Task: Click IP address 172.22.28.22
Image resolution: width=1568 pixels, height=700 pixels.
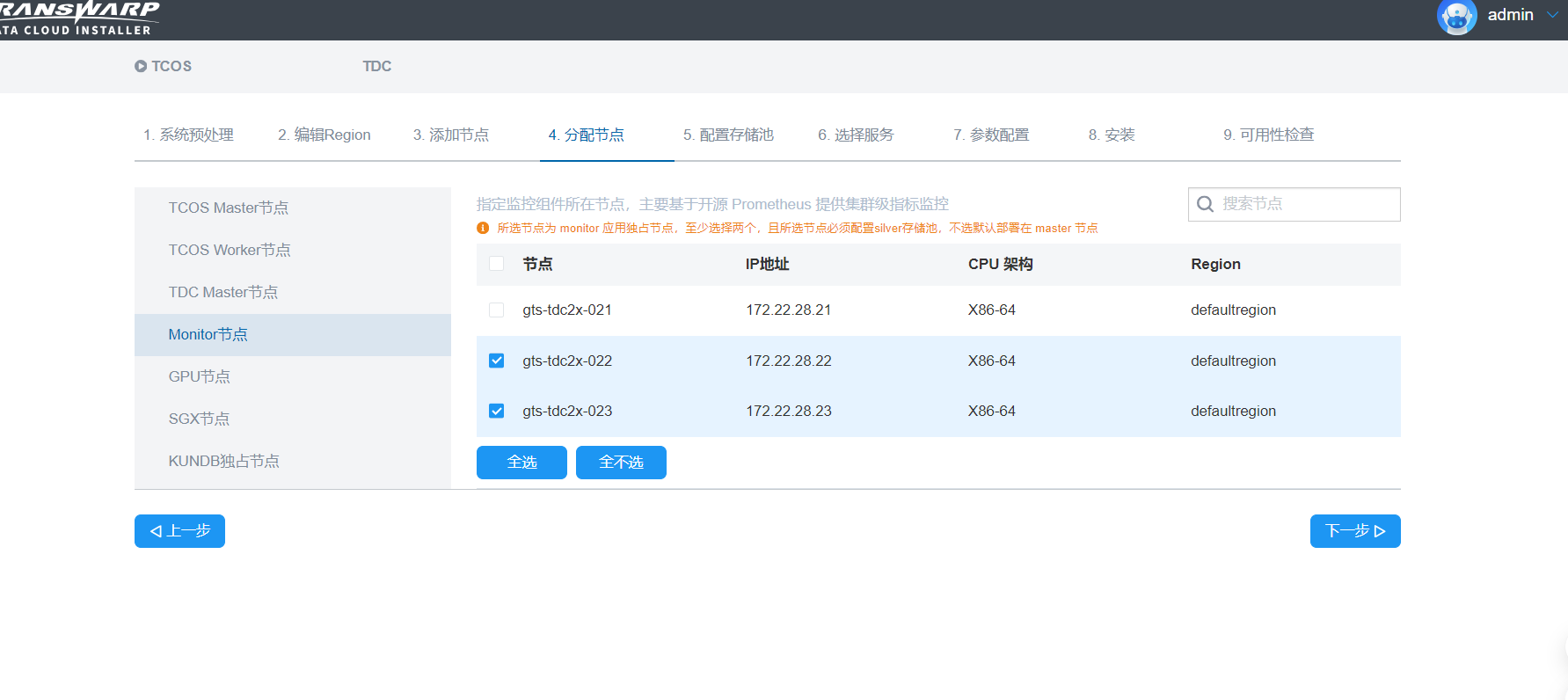Action: tap(789, 361)
